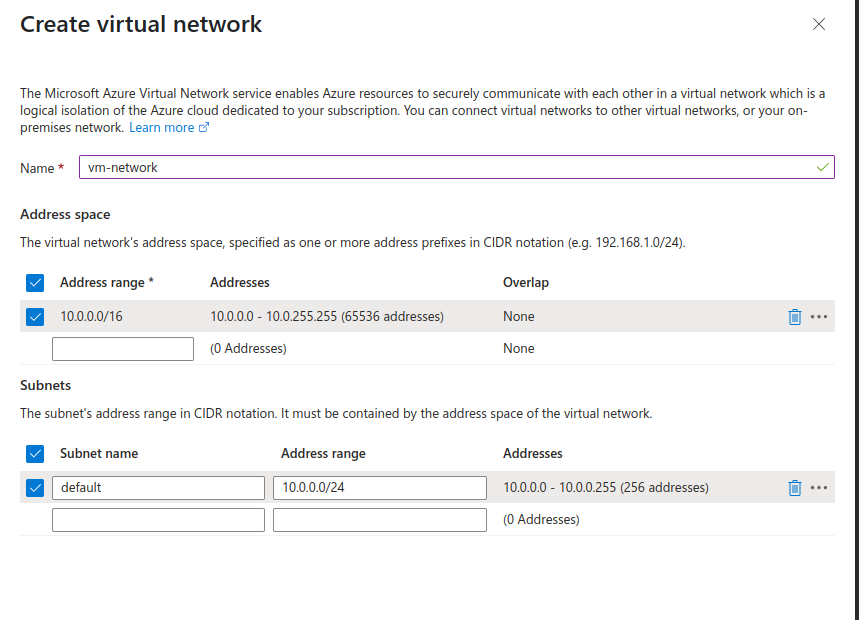859x620 pixels.
Task: Toggle the select-all Address range checkbox
Action: (x=35, y=283)
